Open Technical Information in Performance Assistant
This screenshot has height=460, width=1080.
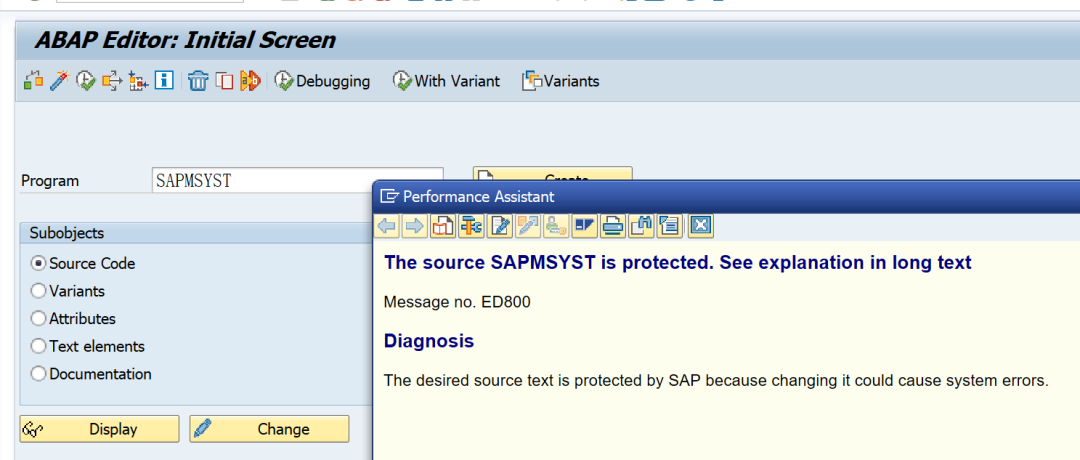(x=470, y=225)
